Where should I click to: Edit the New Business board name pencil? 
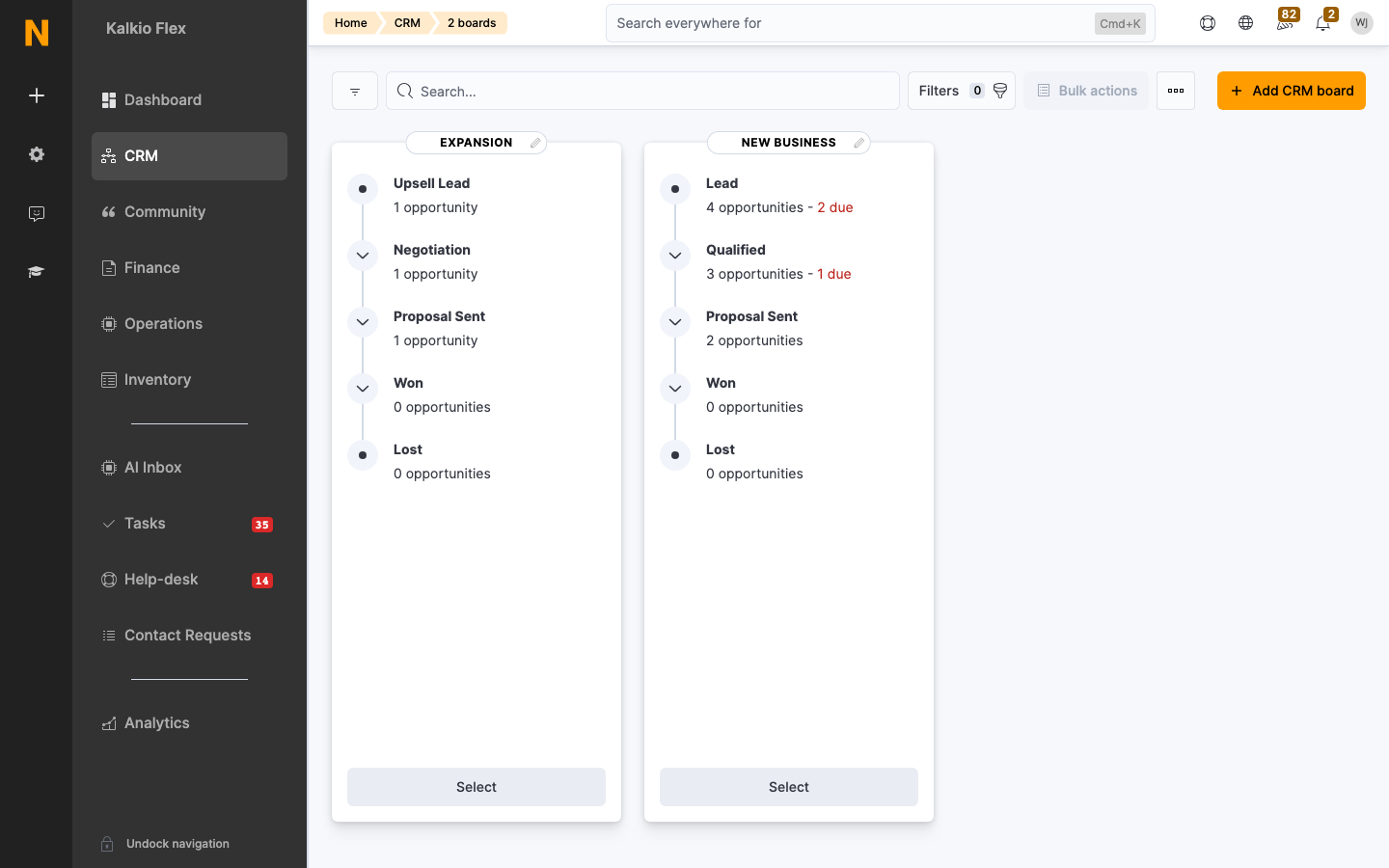click(858, 143)
